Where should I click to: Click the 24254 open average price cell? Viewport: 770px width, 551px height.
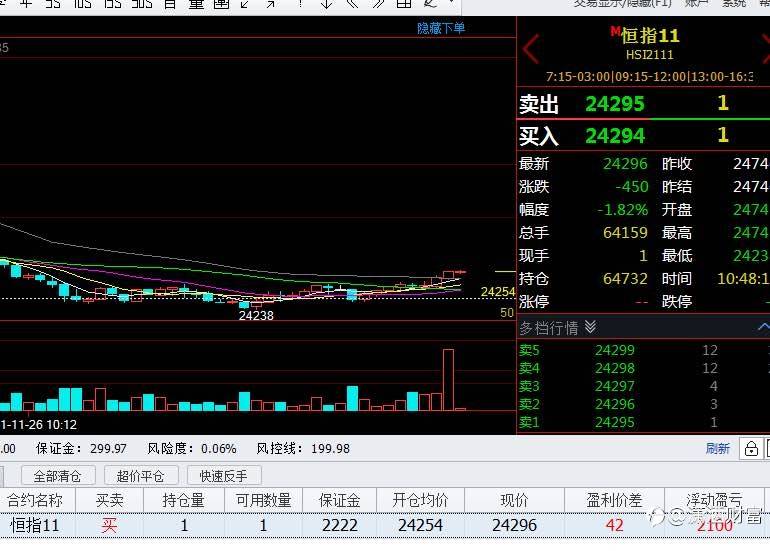[420, 525]
